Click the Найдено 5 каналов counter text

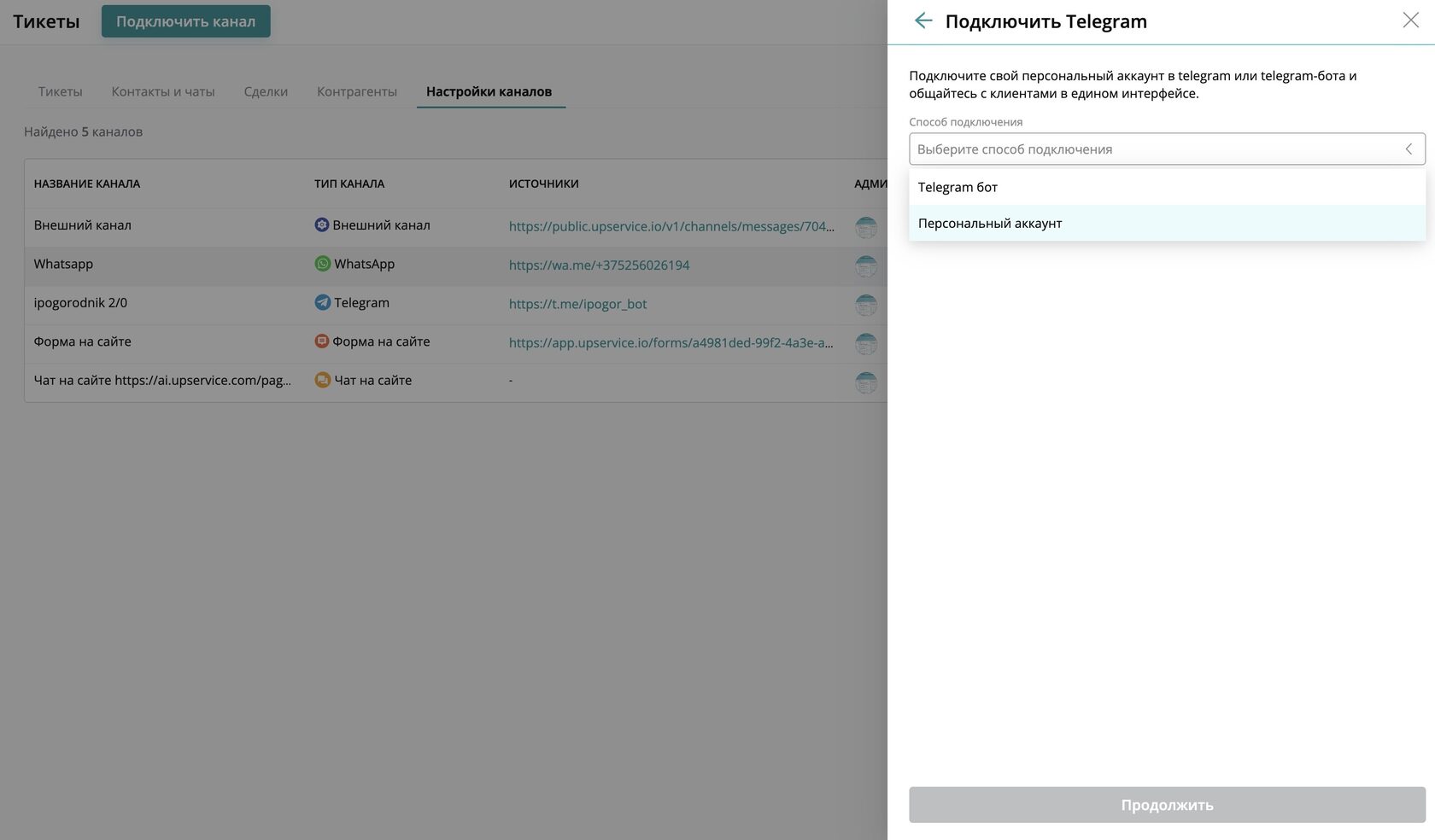click(x=83, y=131)
